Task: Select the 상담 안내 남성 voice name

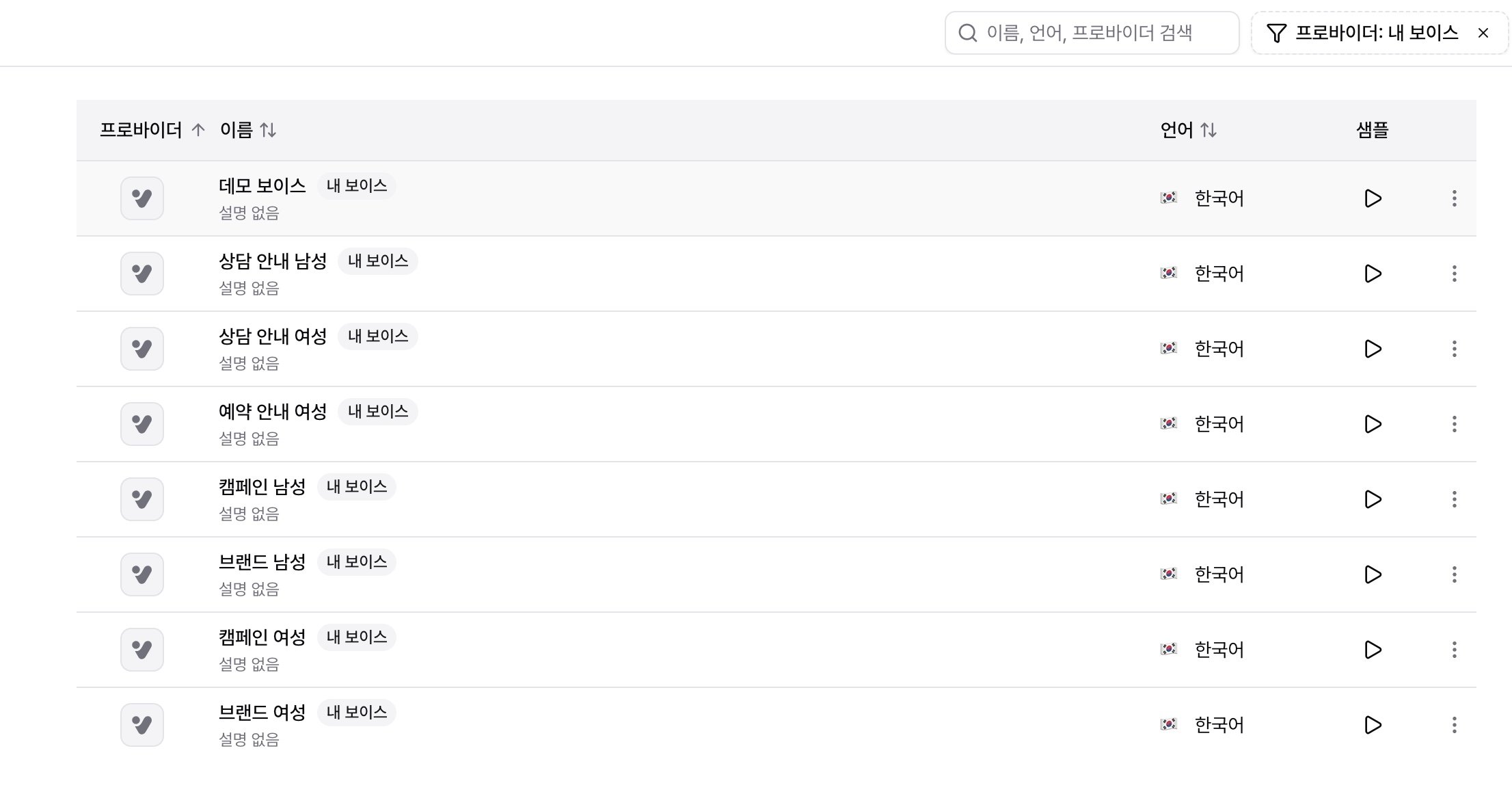Action: pos(273,261)
